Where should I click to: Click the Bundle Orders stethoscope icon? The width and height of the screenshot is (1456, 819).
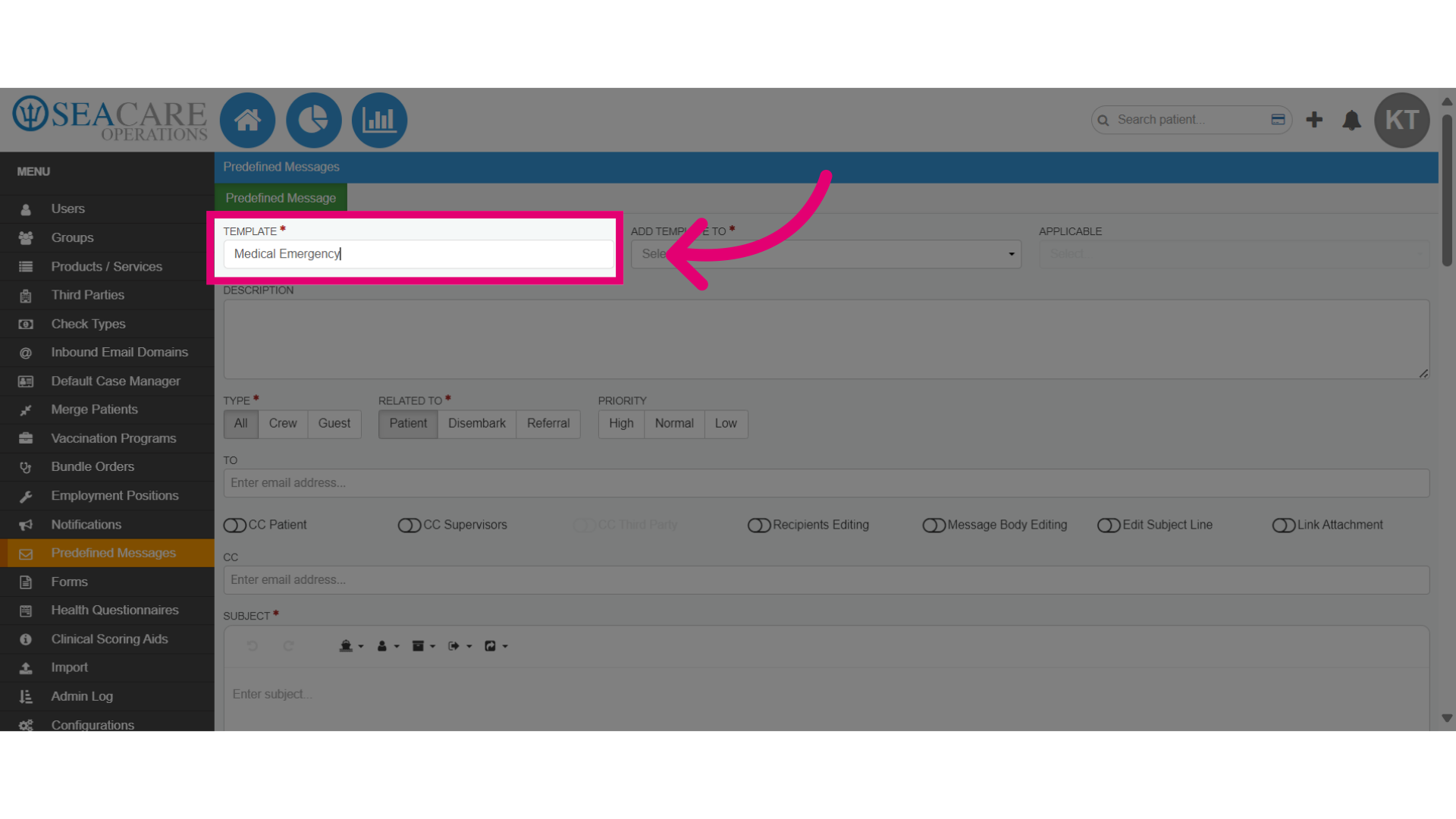(x=26, y=468)
